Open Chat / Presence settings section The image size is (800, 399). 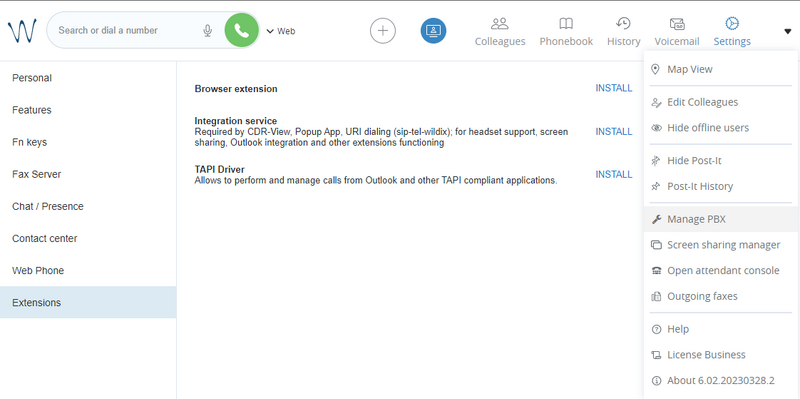pyautogui.click(x=88, y=207)
